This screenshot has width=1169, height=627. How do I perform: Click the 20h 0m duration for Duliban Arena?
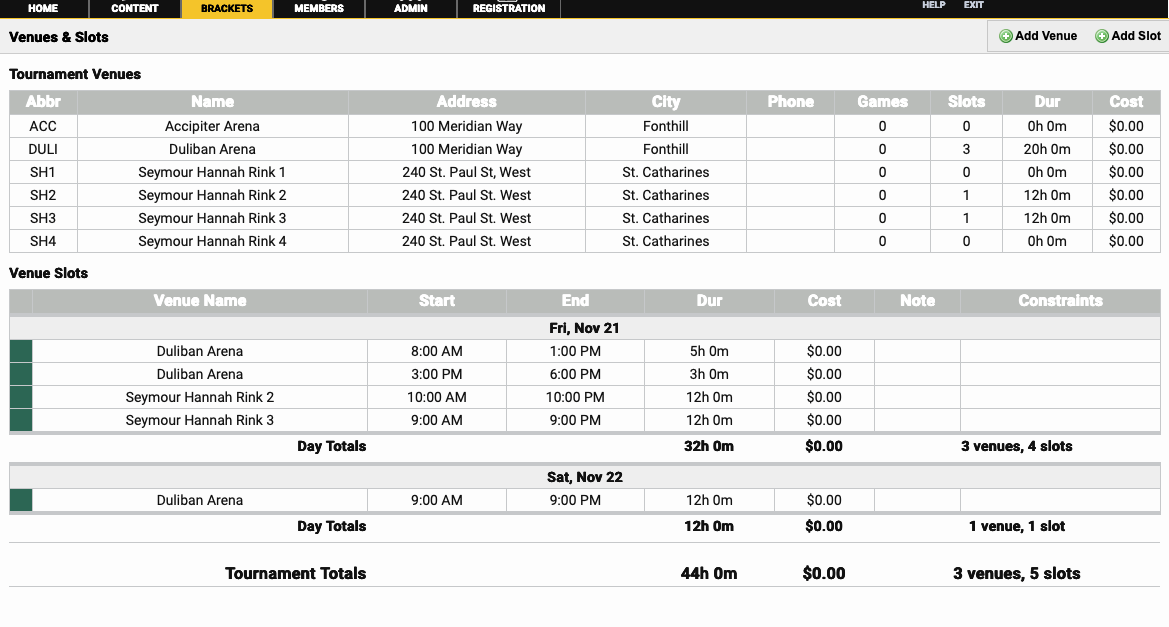click(x=1047, y=149)
